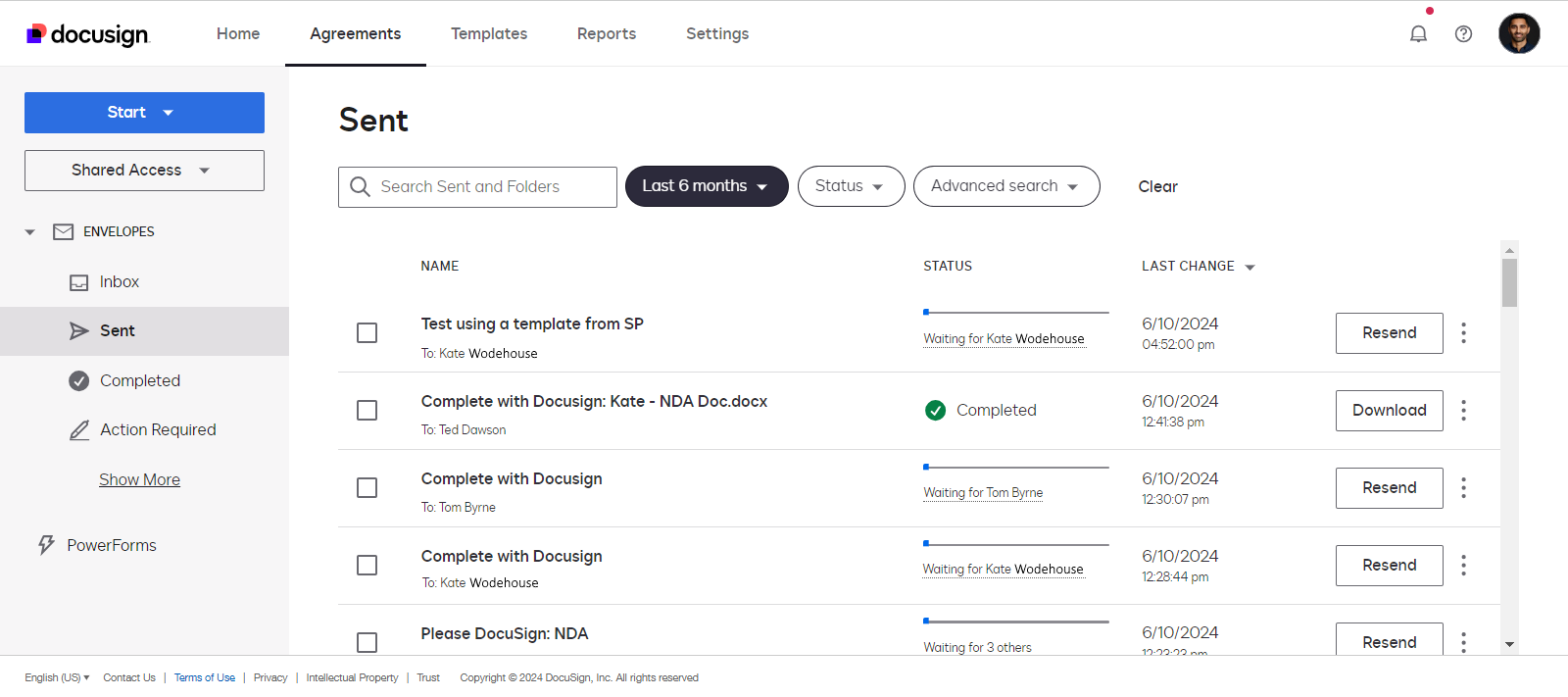Go to the Reports tab
This screenshot has height=697, width=1568.
point(606,34)
